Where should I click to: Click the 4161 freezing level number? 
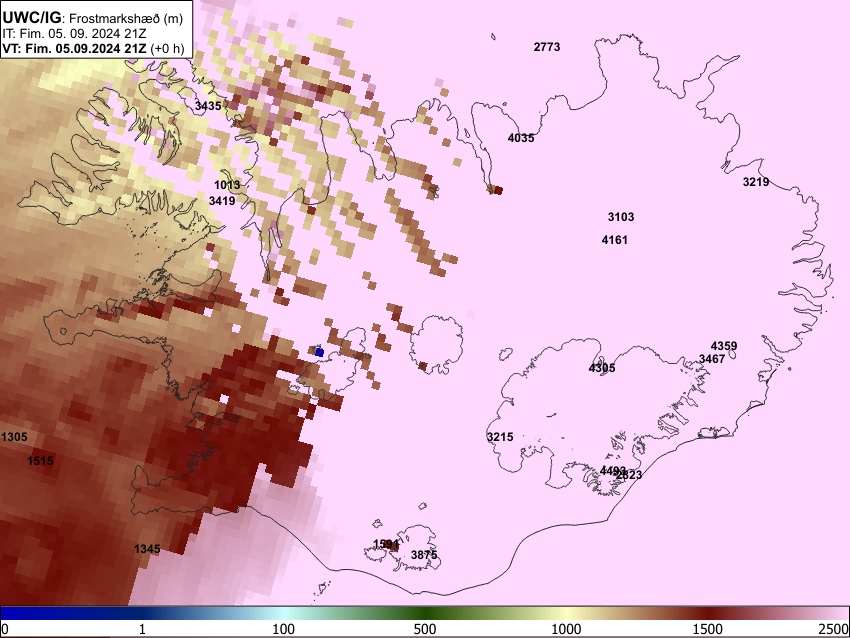(x=615, y=240)
